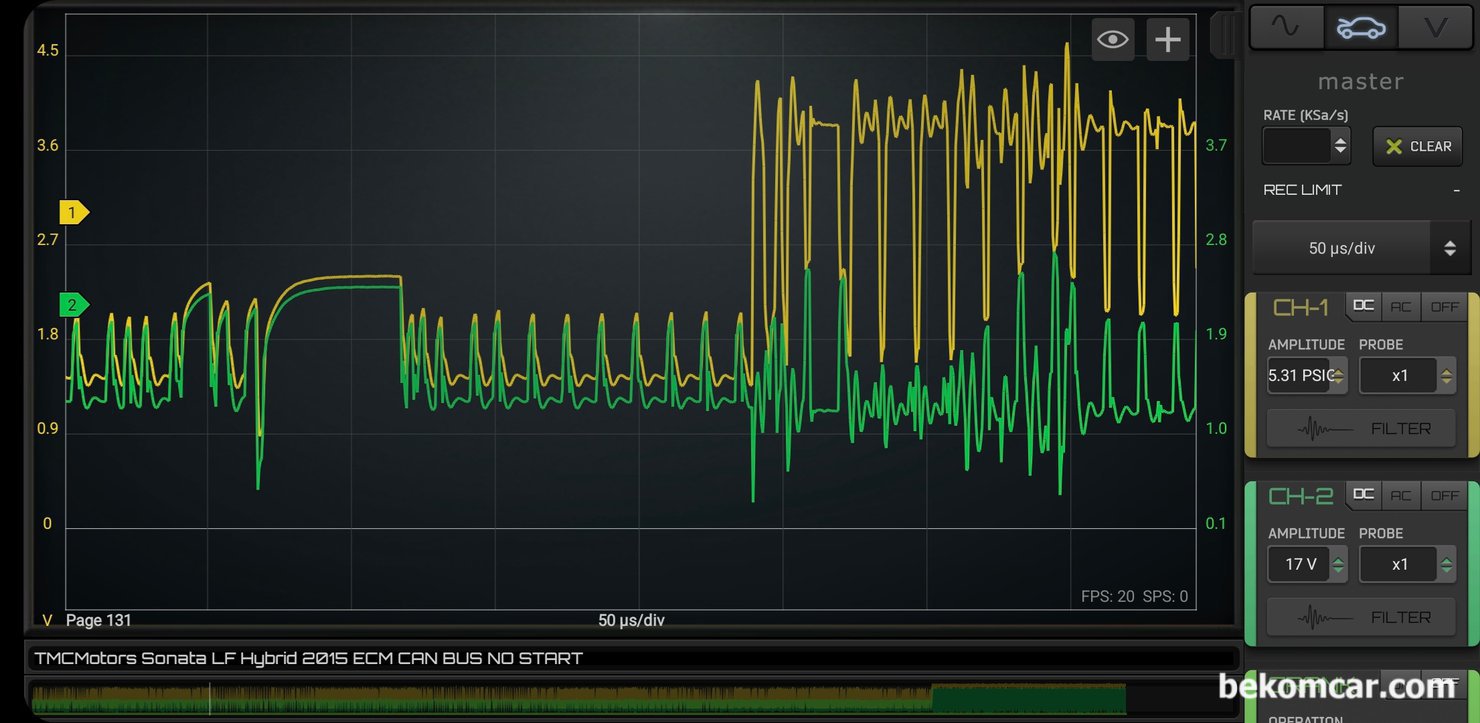Image resolution: width=1480 pixels, height=723 pixels.
Task: Click the "50 µs/div" label below the graph
Action: [631, 620]
